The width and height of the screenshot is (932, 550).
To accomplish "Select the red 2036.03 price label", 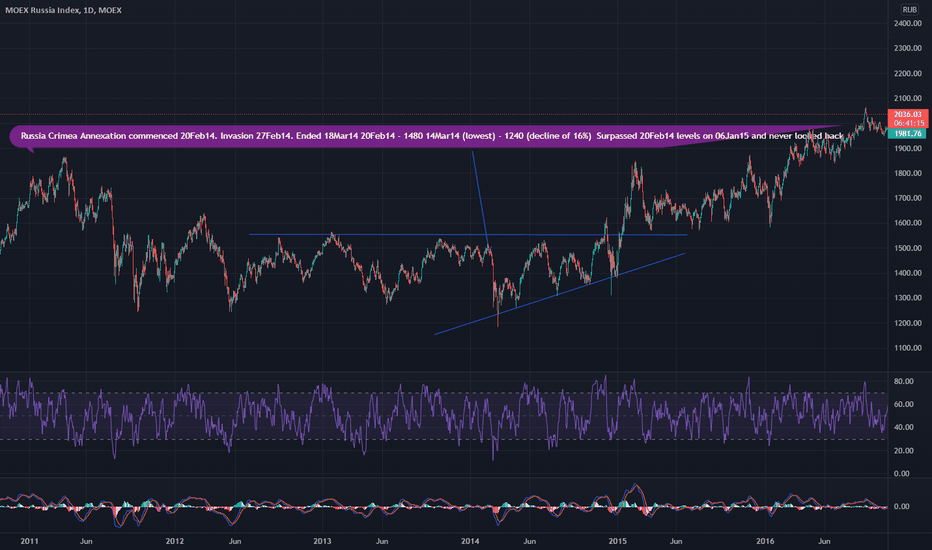I will point(908,114).
